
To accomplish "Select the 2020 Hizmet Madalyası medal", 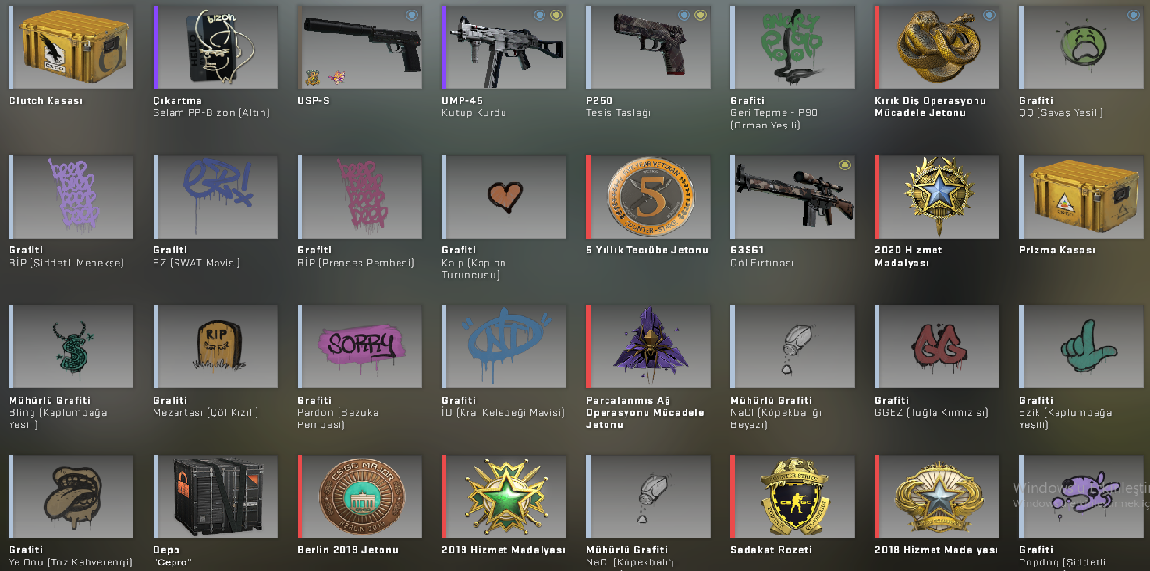I will coord(937,197).
